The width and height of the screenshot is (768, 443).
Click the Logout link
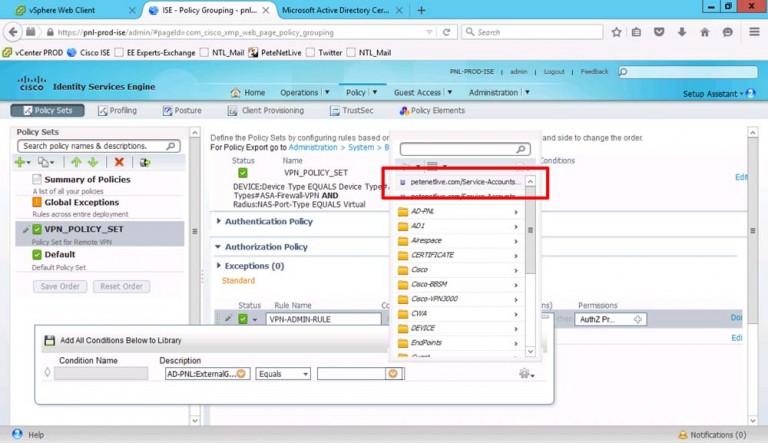click(x=554, y=72)
